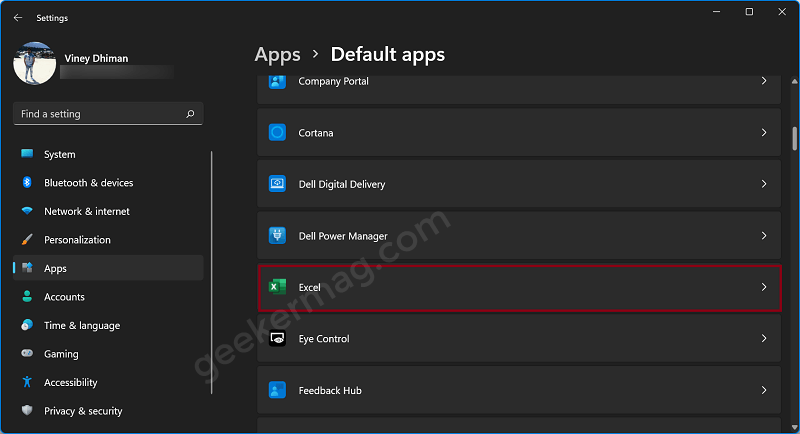The height and width of the screenshot is (434, 800).
Task: Click the Accounts person icon
Action: (27, 296)
